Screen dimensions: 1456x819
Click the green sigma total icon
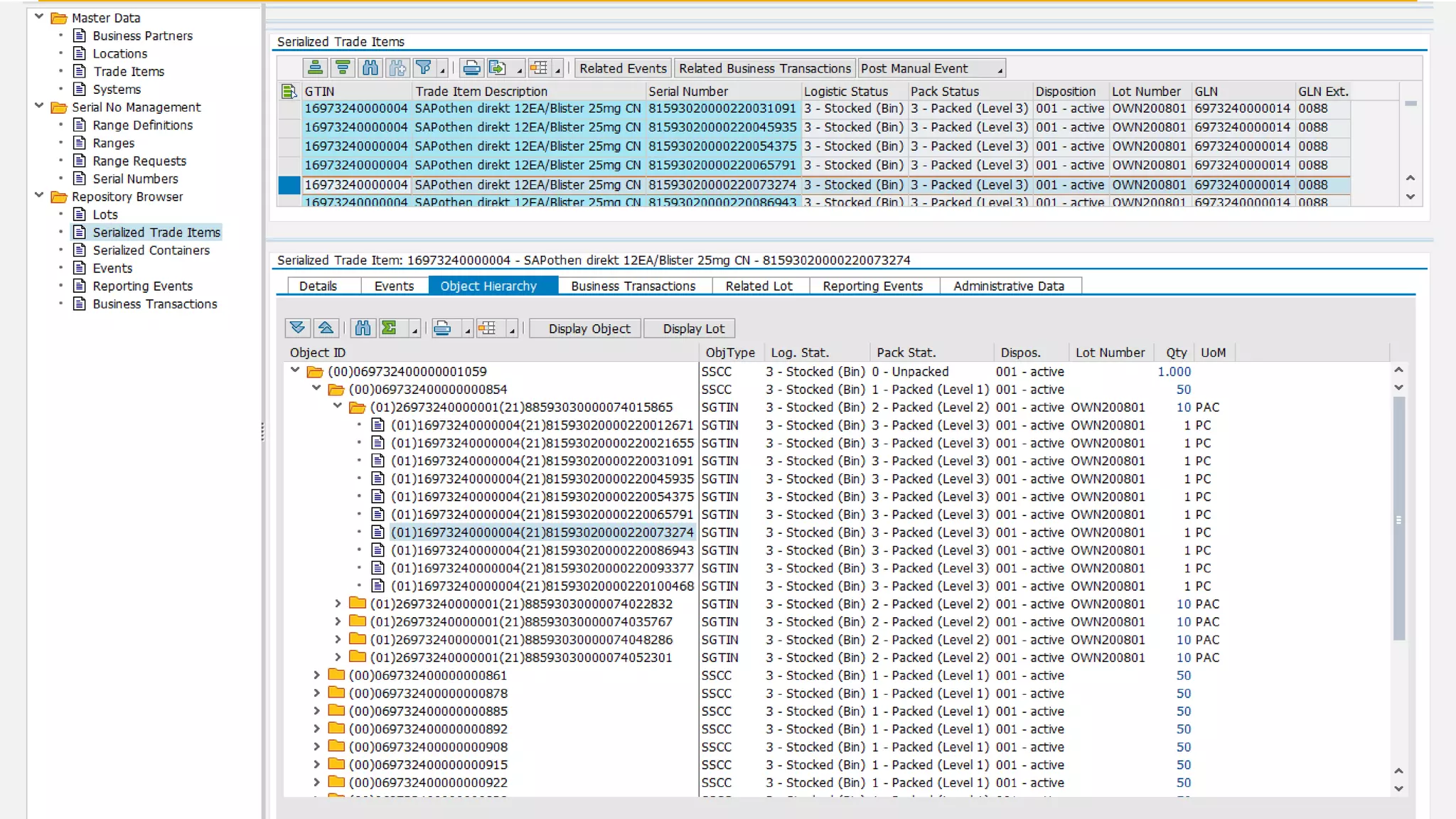pyautogui.click(x=390, y=328)
